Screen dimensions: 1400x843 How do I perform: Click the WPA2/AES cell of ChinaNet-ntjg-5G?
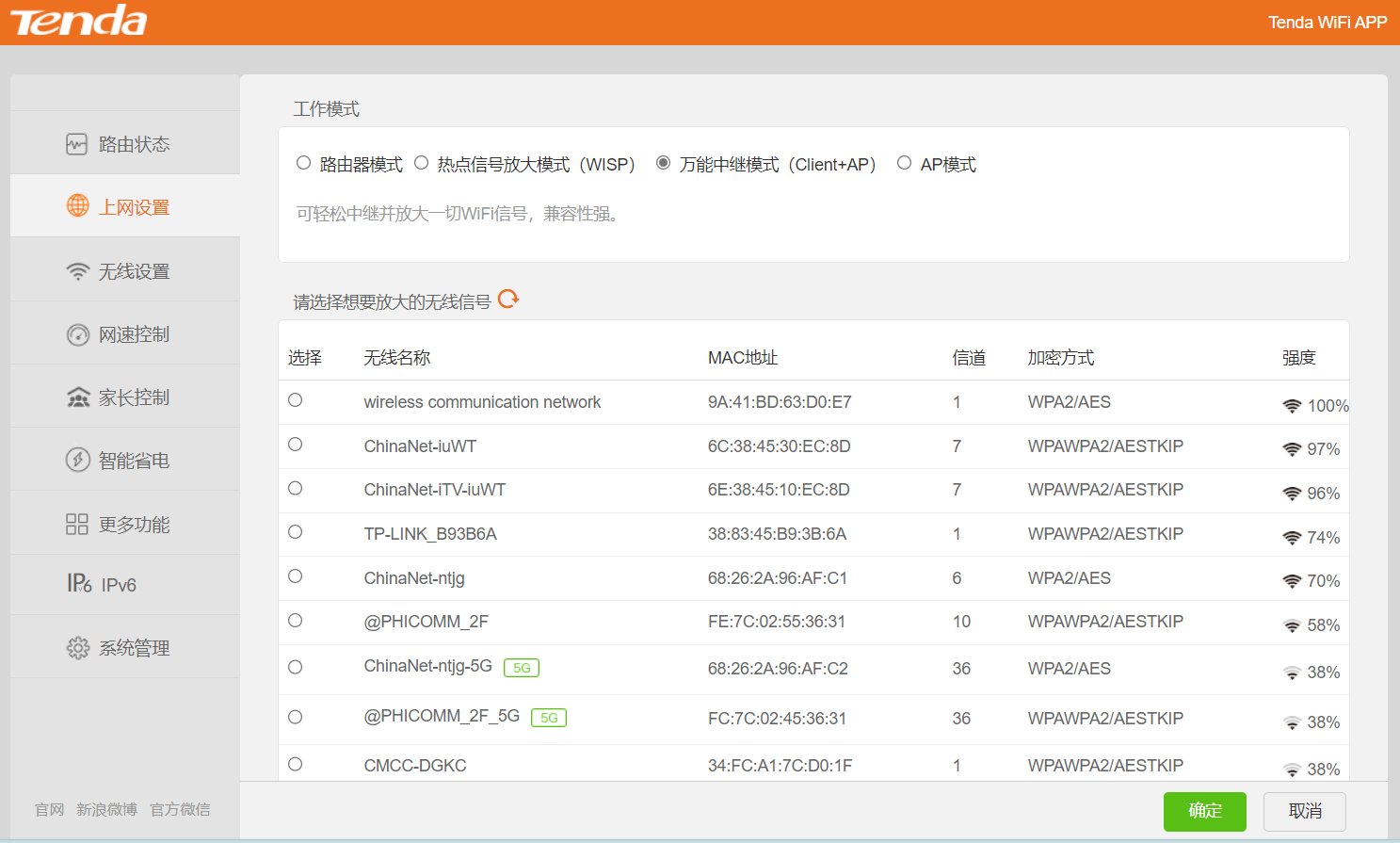pos(1070,669)
